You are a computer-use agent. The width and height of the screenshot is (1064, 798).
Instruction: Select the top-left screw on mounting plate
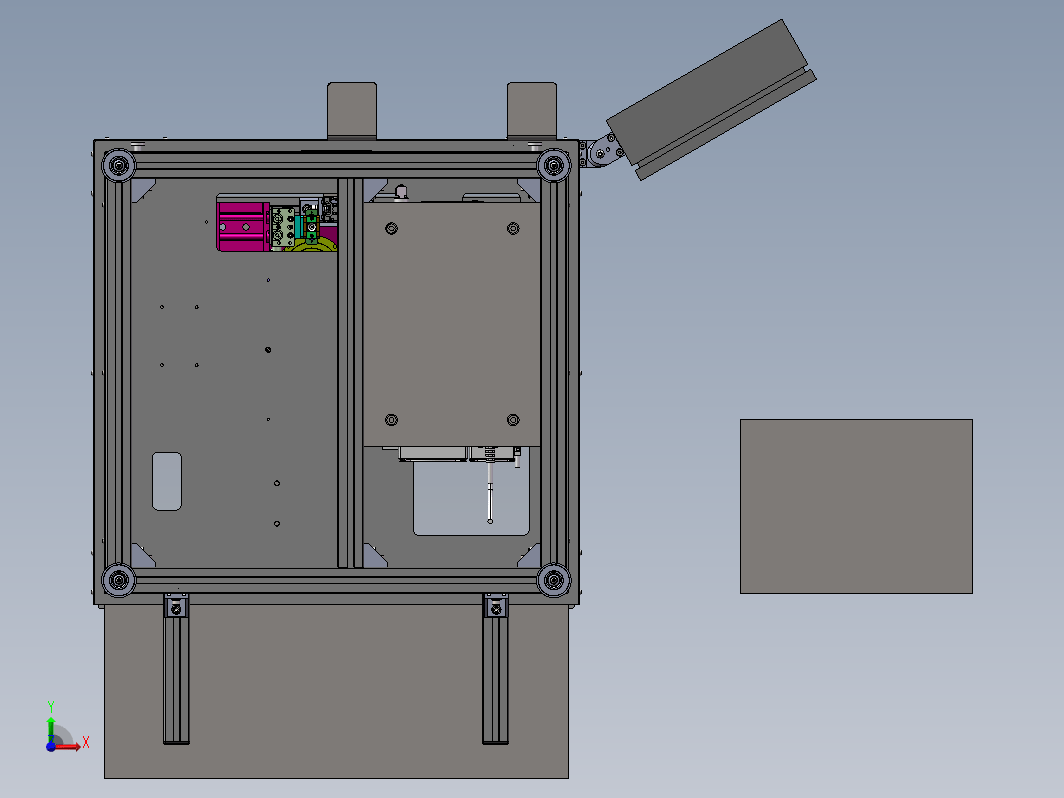point(392,229)
